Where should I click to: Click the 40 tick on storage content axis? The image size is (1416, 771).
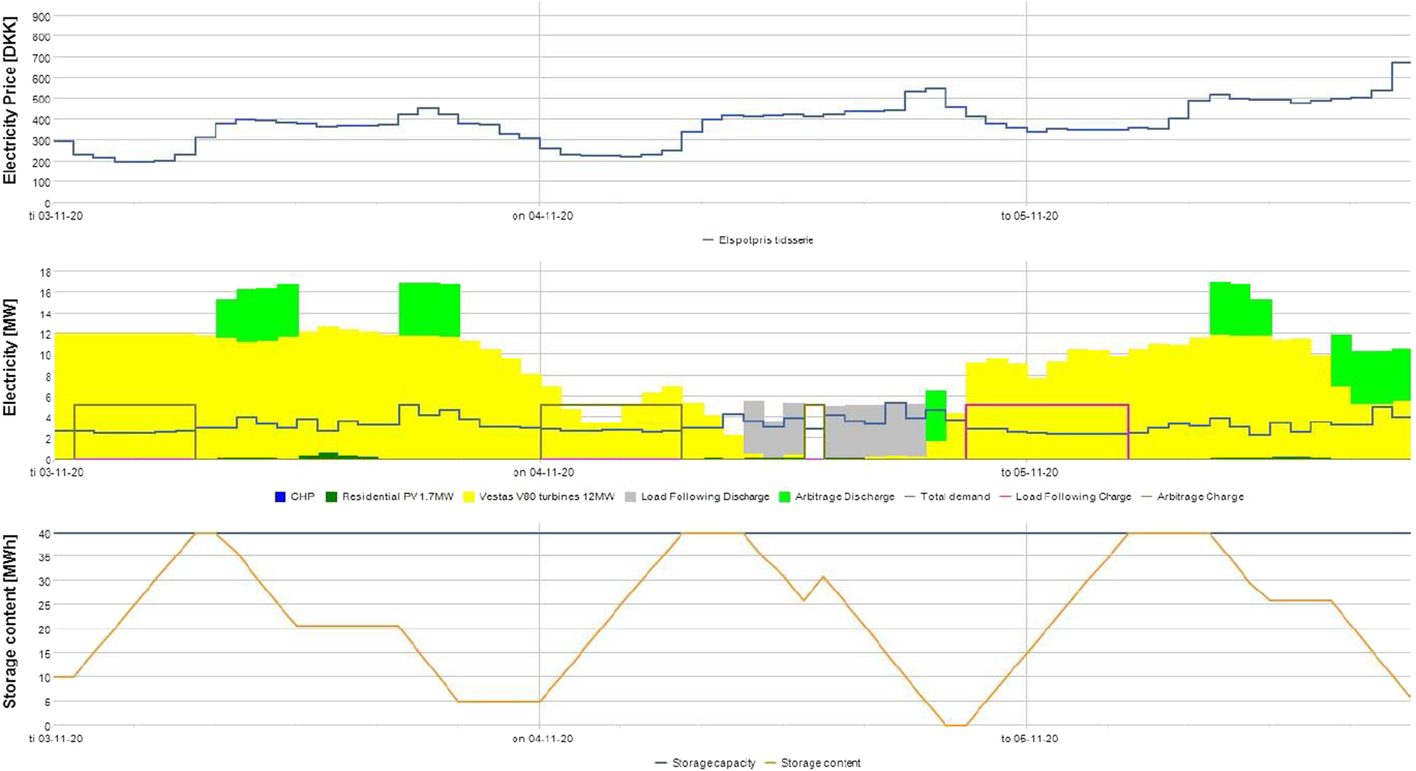click(45, 533)
